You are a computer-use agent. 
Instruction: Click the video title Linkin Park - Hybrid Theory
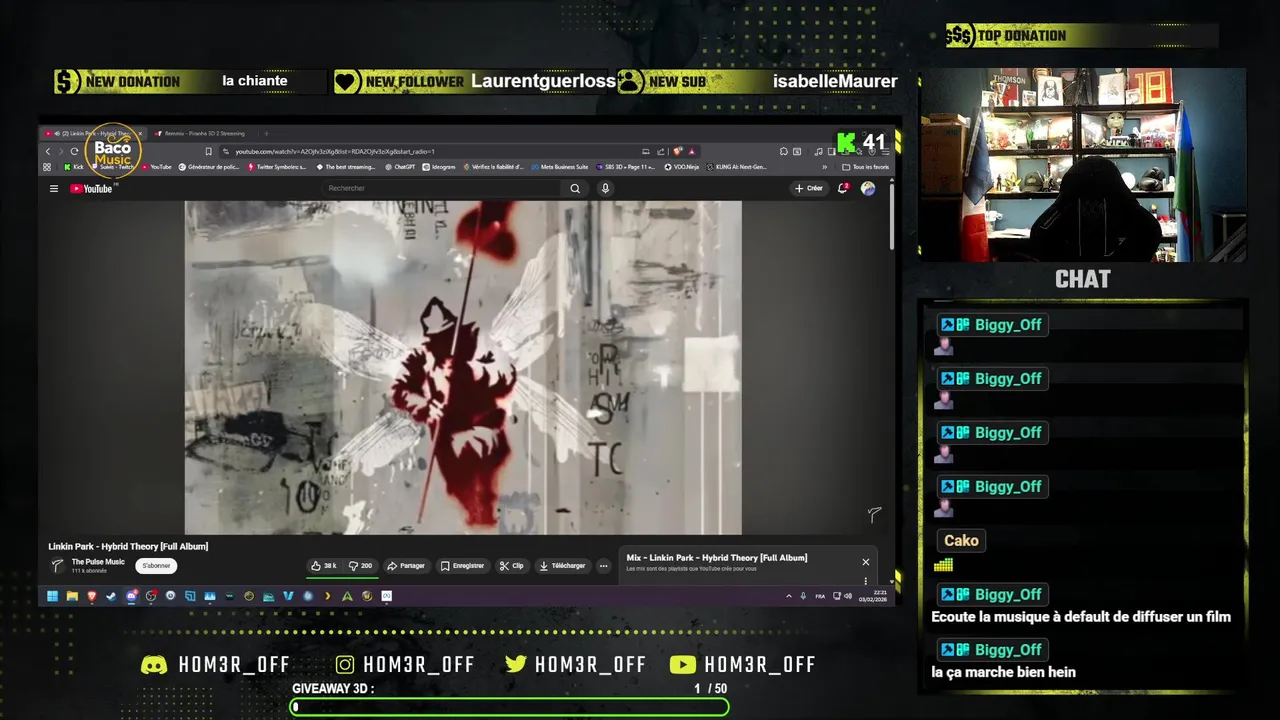point(128,546)
